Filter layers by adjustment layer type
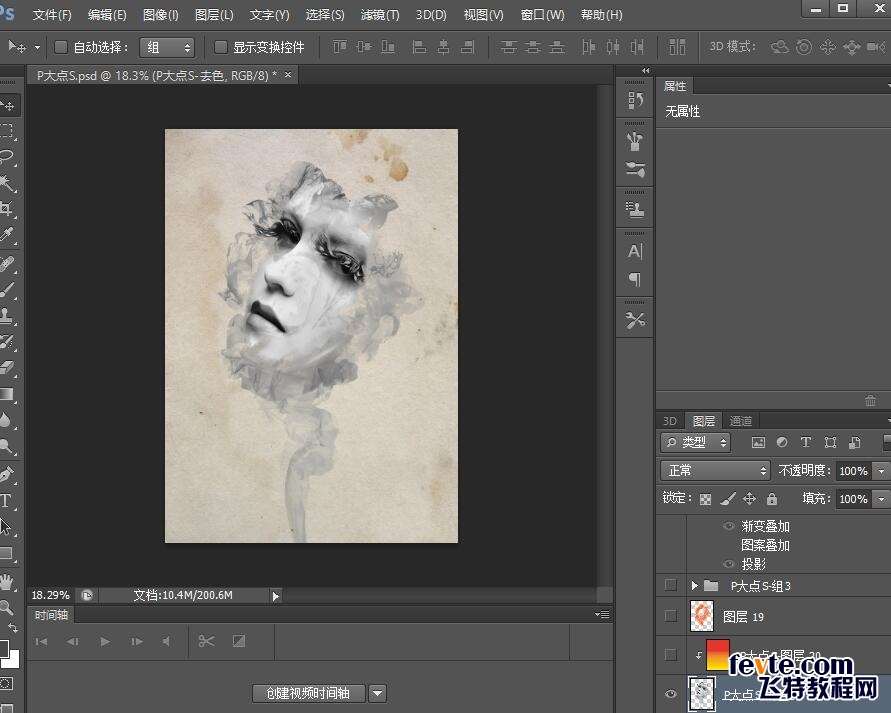 pyautogui.click(x=782, y=442)
